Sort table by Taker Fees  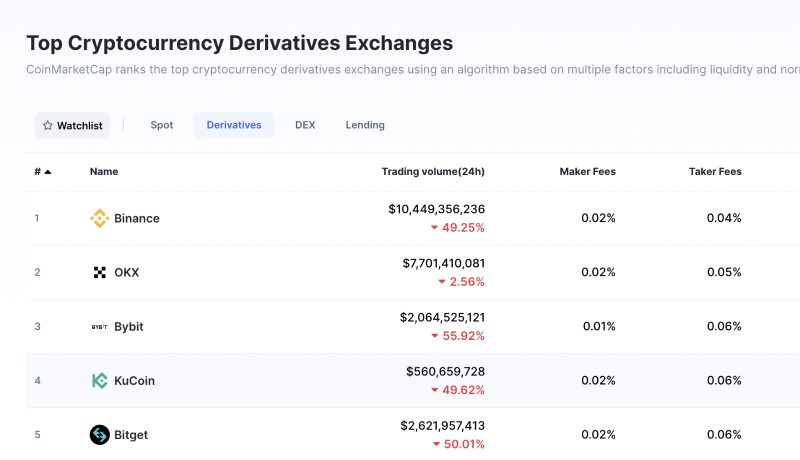[x=715, y=172]
